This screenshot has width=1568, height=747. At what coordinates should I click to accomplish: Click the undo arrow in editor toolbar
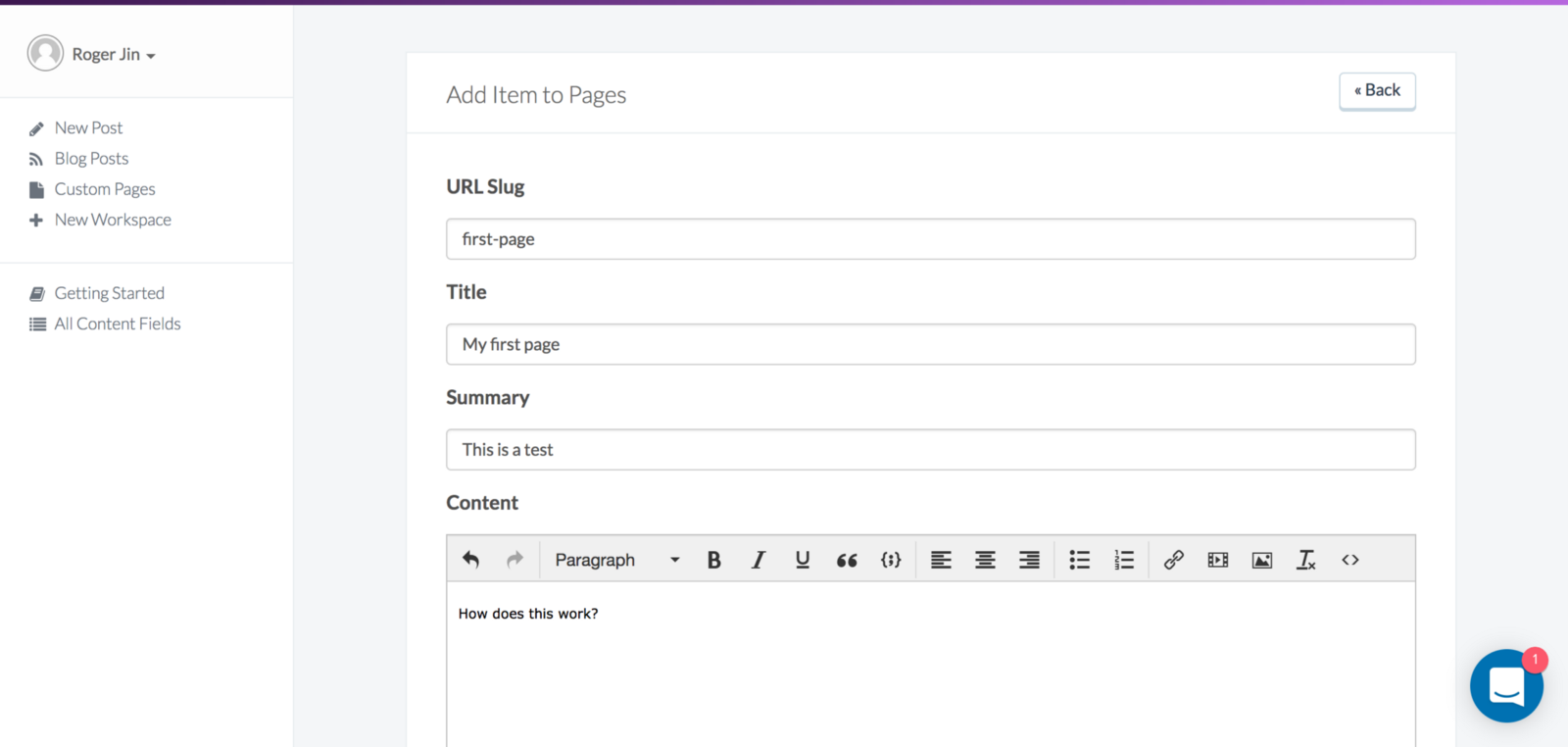[x=470, y=560]
